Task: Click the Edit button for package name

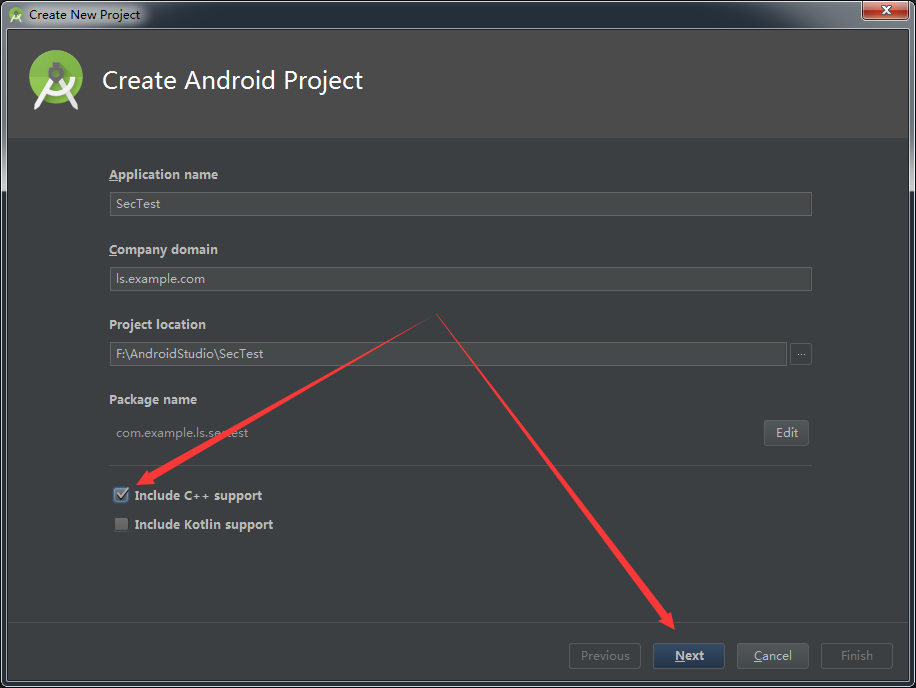Action: [x=786, y=432]
